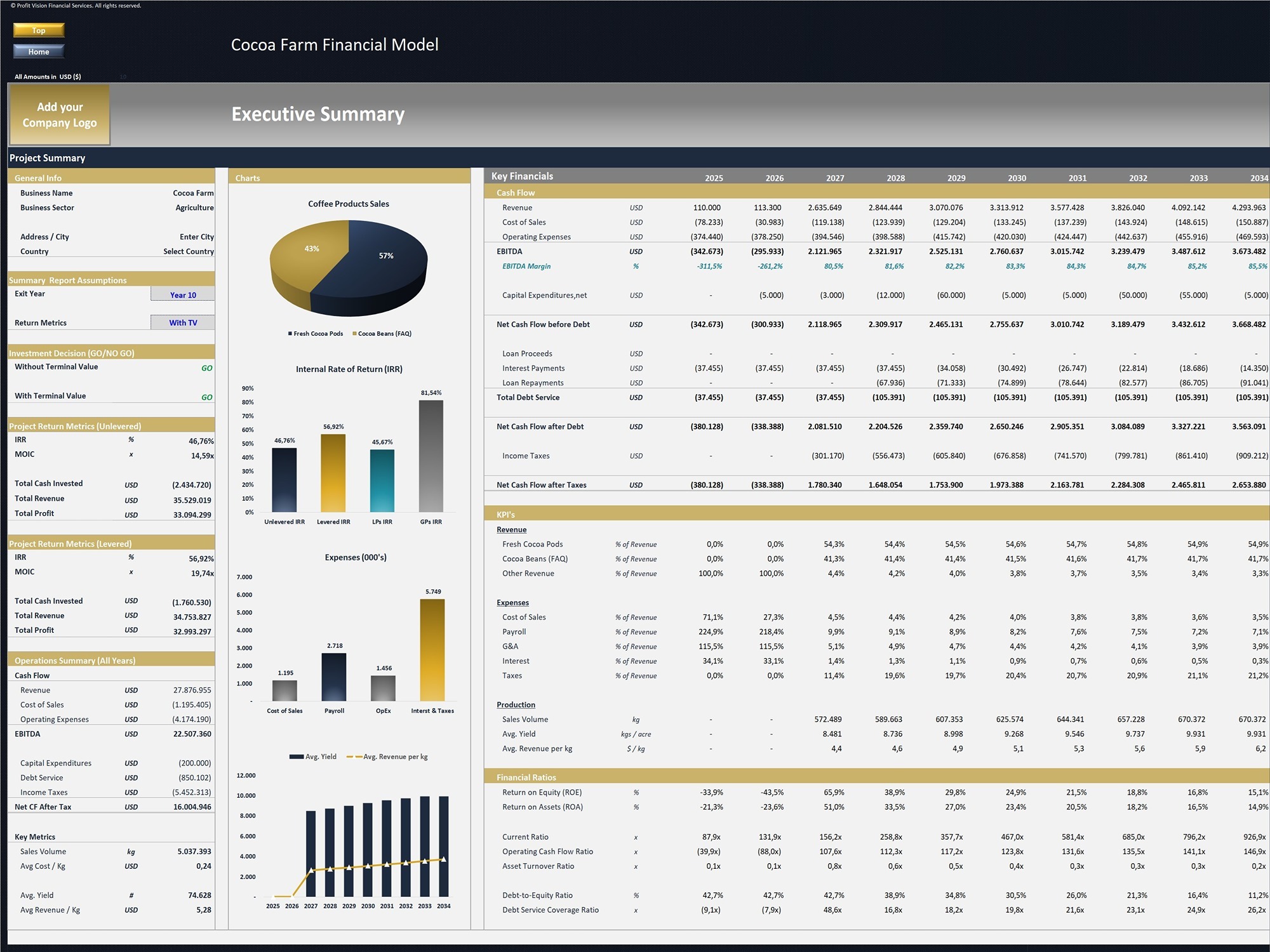Click the OpEx expenses bar
1270x952 pixels.
pyautogui.click(x=384, y=688)
